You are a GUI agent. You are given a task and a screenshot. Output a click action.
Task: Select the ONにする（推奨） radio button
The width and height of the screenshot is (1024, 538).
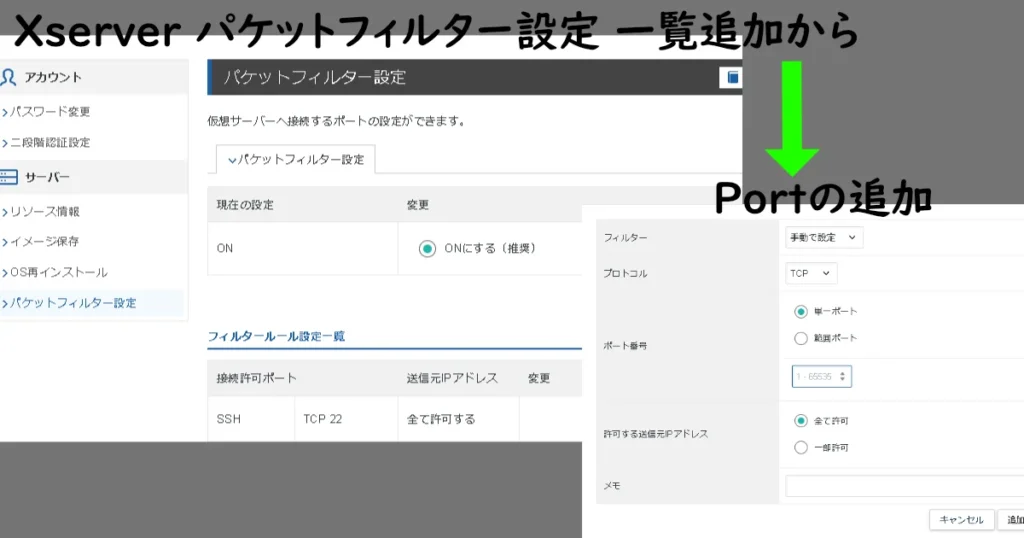427,249
